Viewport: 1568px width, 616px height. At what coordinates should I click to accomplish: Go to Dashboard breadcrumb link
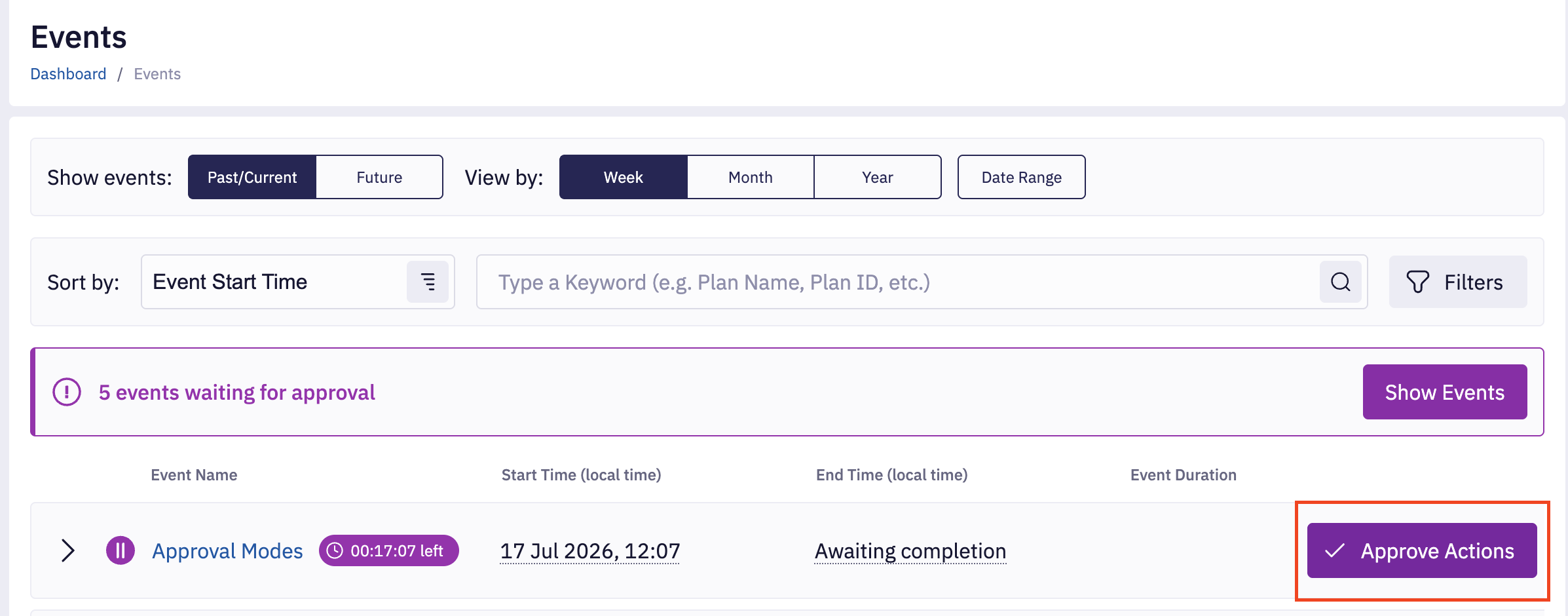68,73
